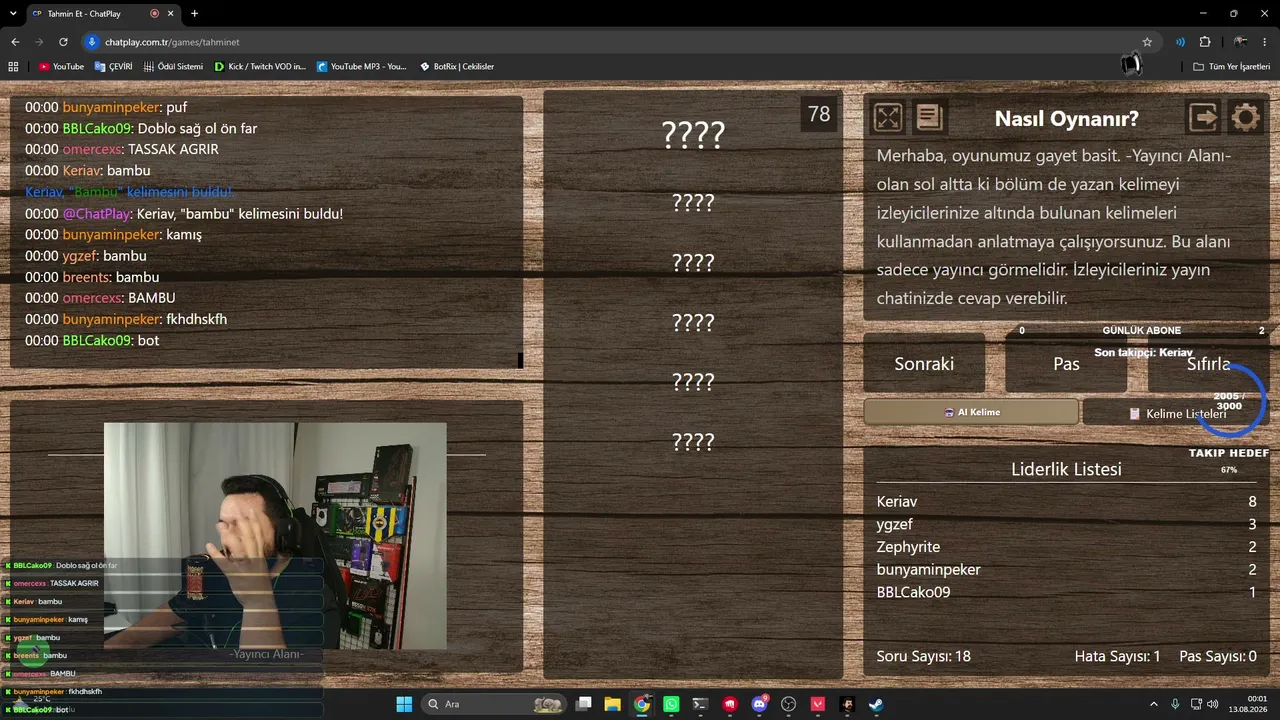The height and width of the screenshot is (720, 1280).
Task: Open a new browser tab
Action: [x=194, y=14]
